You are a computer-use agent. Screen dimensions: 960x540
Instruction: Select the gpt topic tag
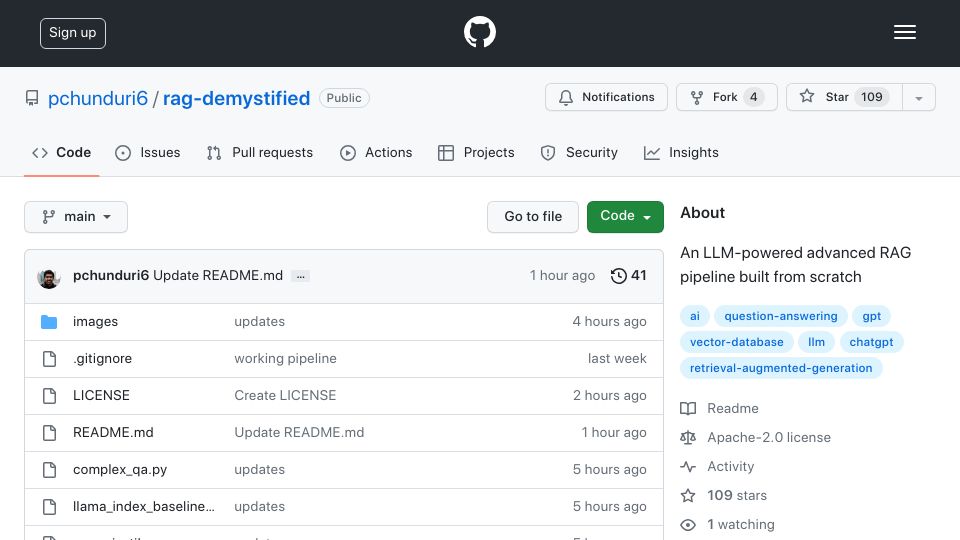[871, 316]
